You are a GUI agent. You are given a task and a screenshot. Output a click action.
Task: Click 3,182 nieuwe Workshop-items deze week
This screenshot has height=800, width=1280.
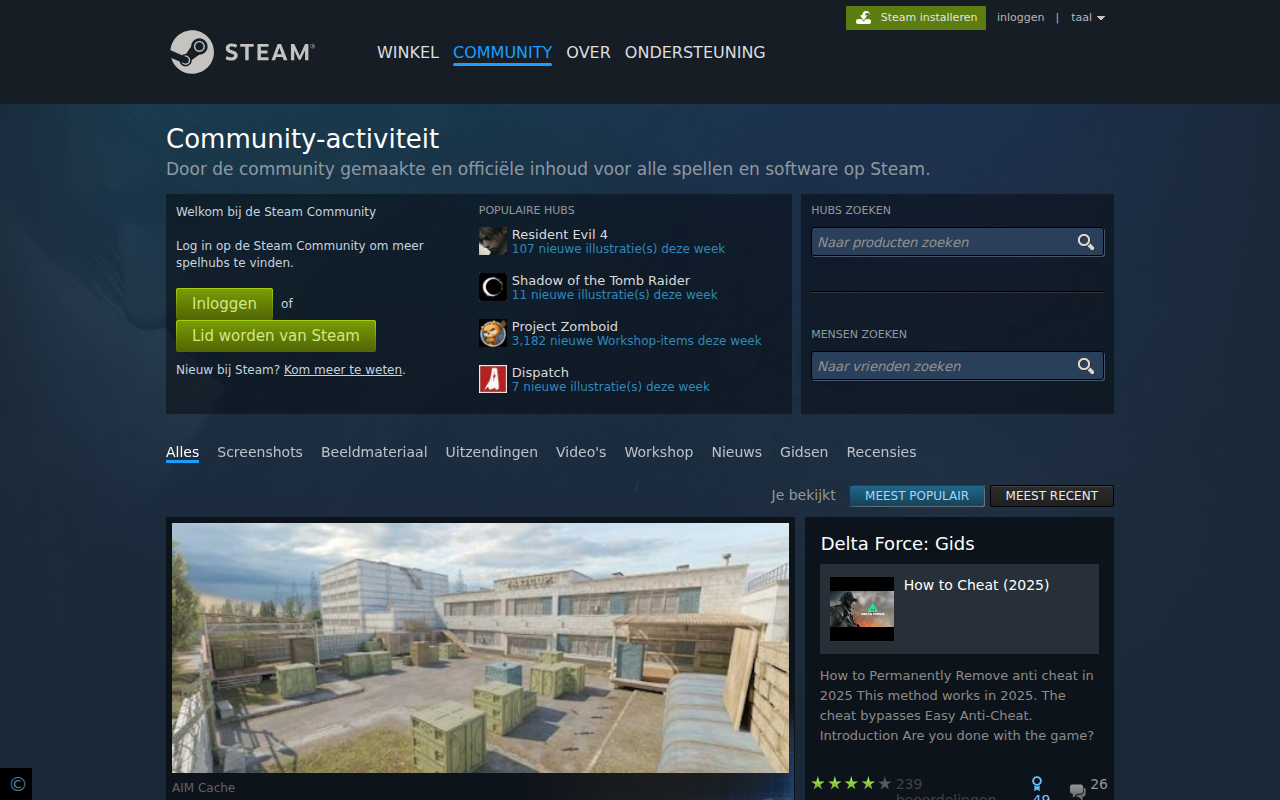pyautogui.click(x=637, y=341)
